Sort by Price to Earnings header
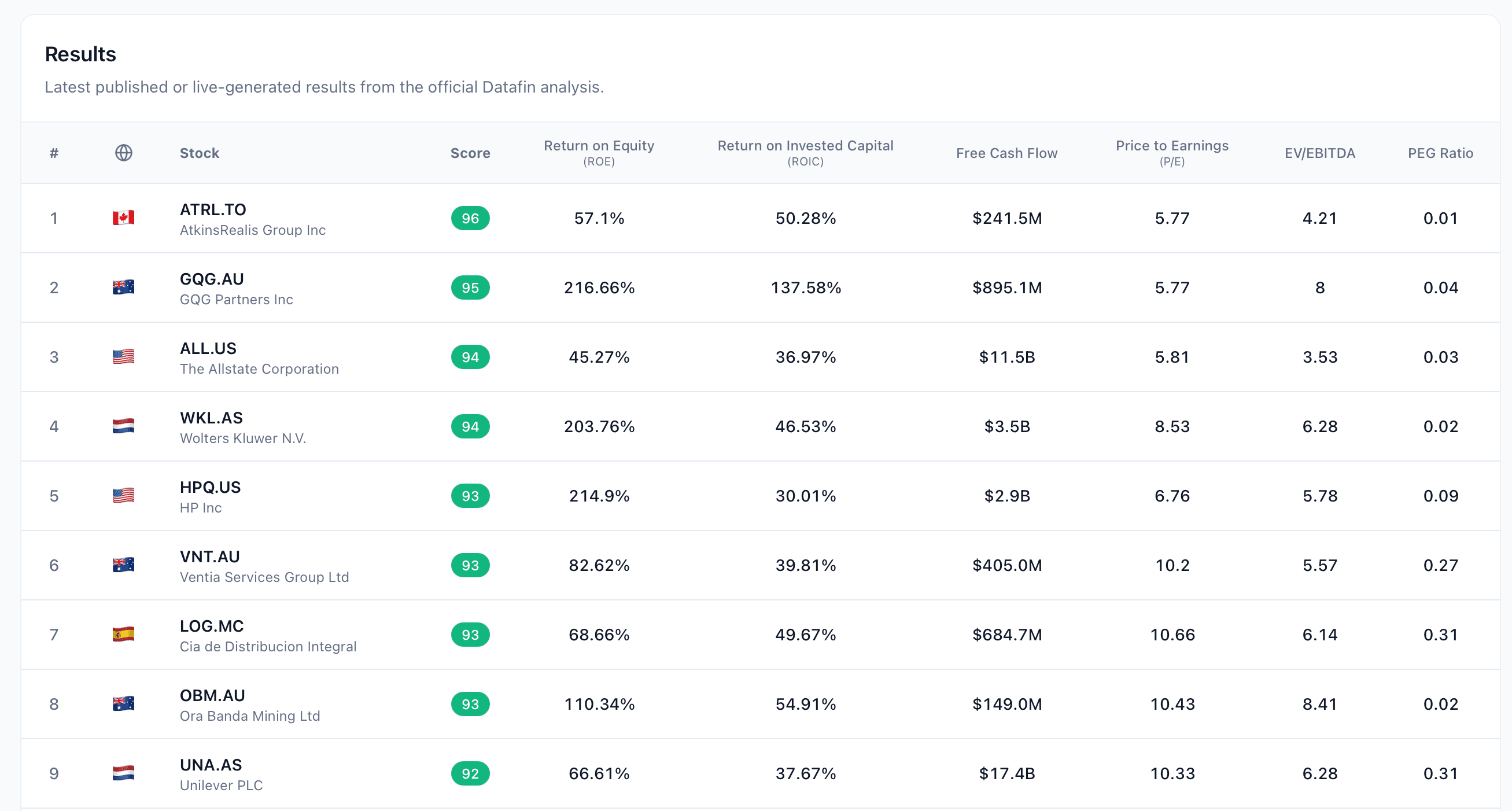This screenshot has height=811, width=1512. (1172, 153)
